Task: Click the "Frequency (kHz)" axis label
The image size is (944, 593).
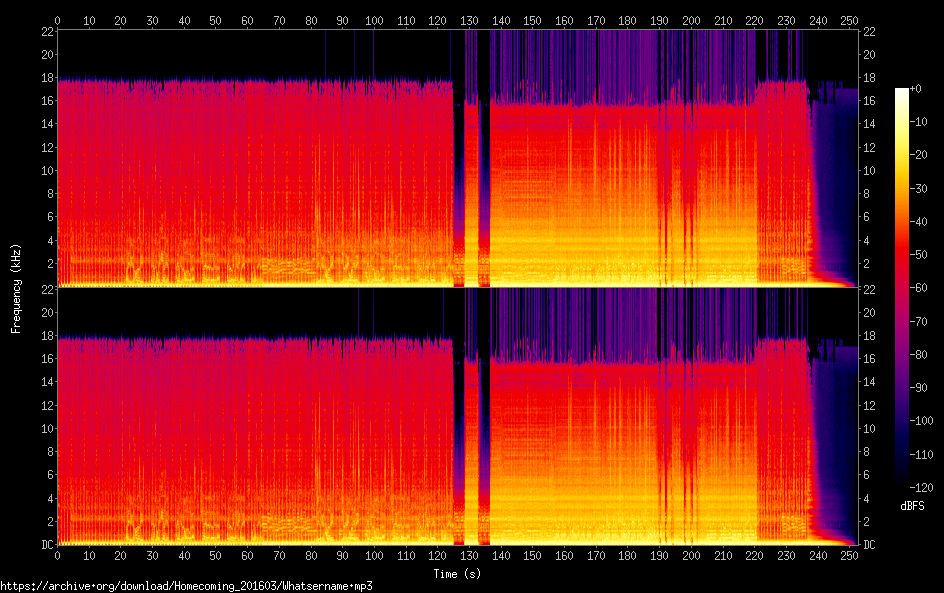Action: coord(16,288)
